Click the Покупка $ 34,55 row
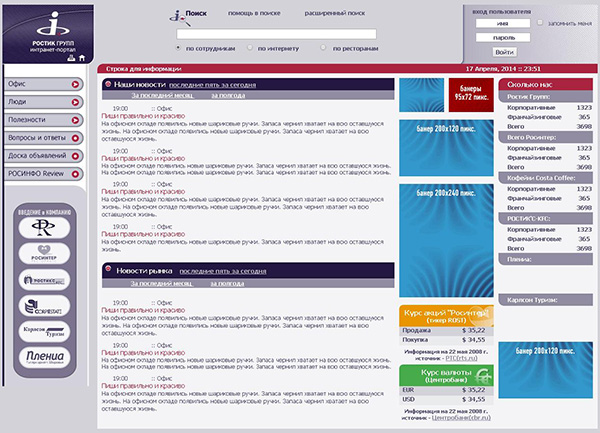The image size is (600, 433). point(447,340)
